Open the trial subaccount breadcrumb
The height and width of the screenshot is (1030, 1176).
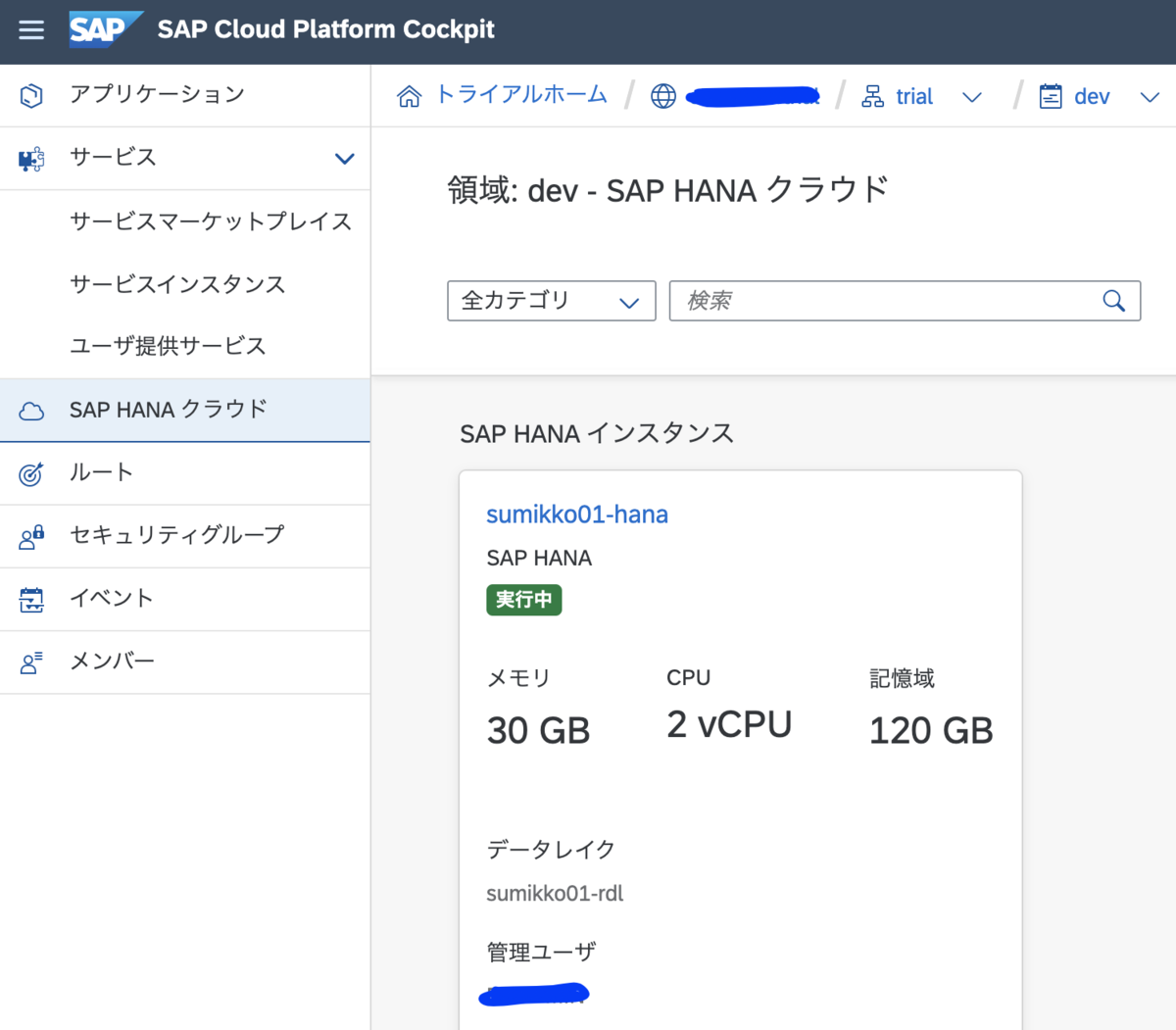(x=914, y=96)
